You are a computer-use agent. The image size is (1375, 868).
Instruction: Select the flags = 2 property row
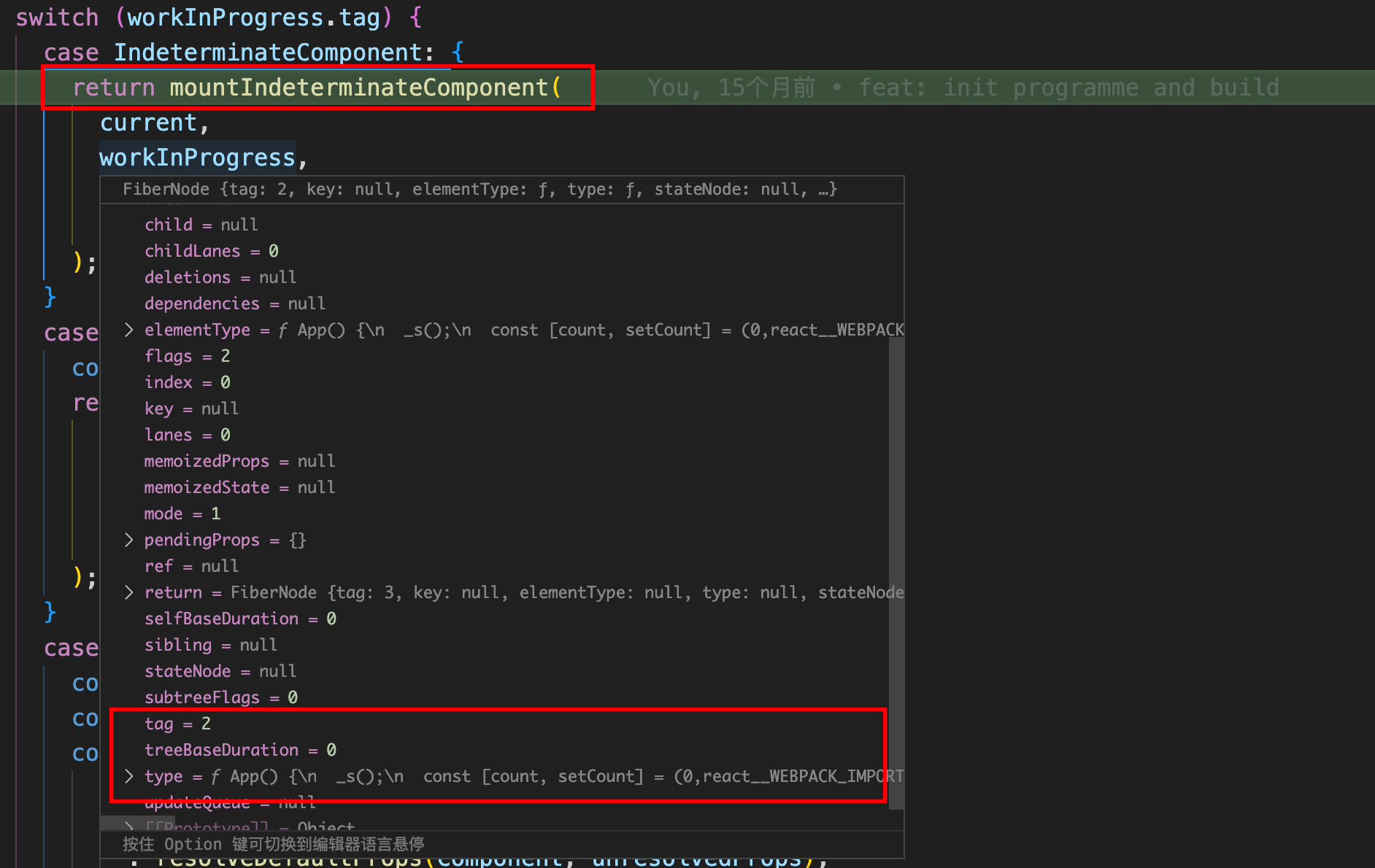187,356
